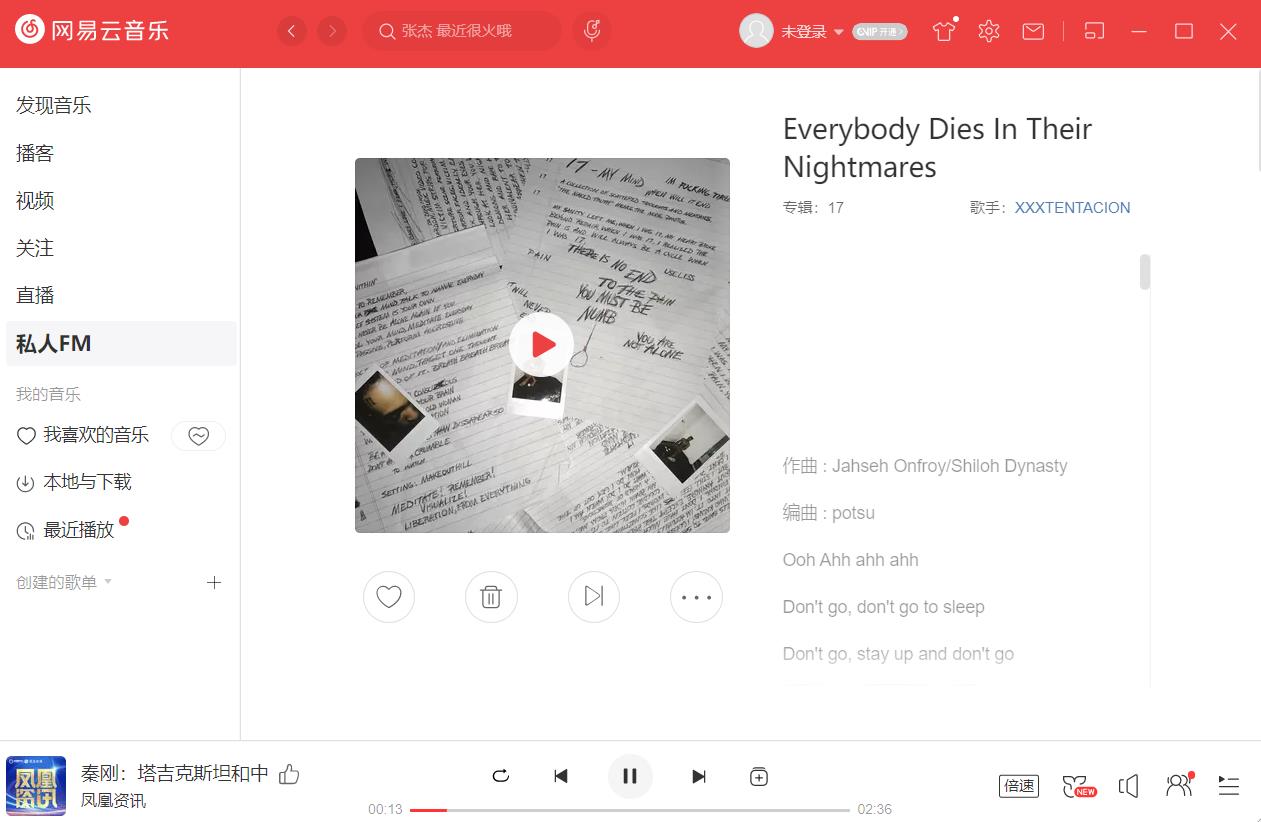
Task: Open more options three-dot button
Action: tap(696, 597)
